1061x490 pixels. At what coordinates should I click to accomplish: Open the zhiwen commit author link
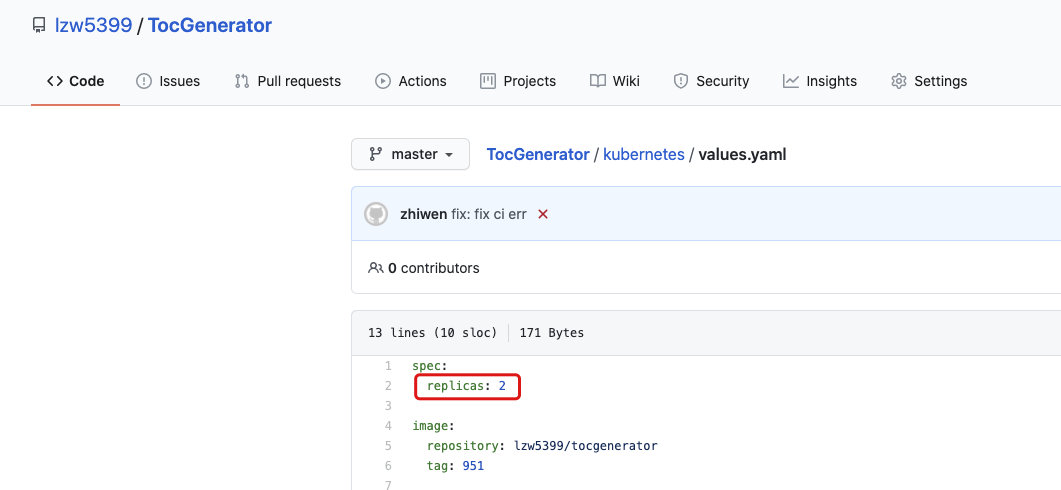tap(424, 215)
